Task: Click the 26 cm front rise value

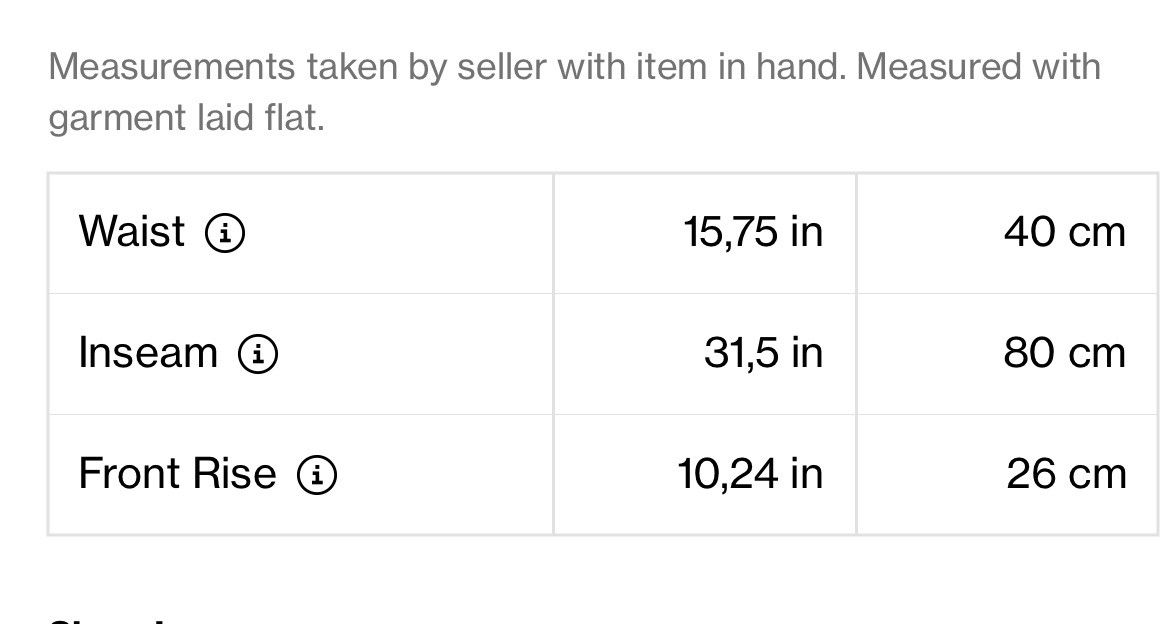Action: pyautogui.click(x=1067, y=474)
